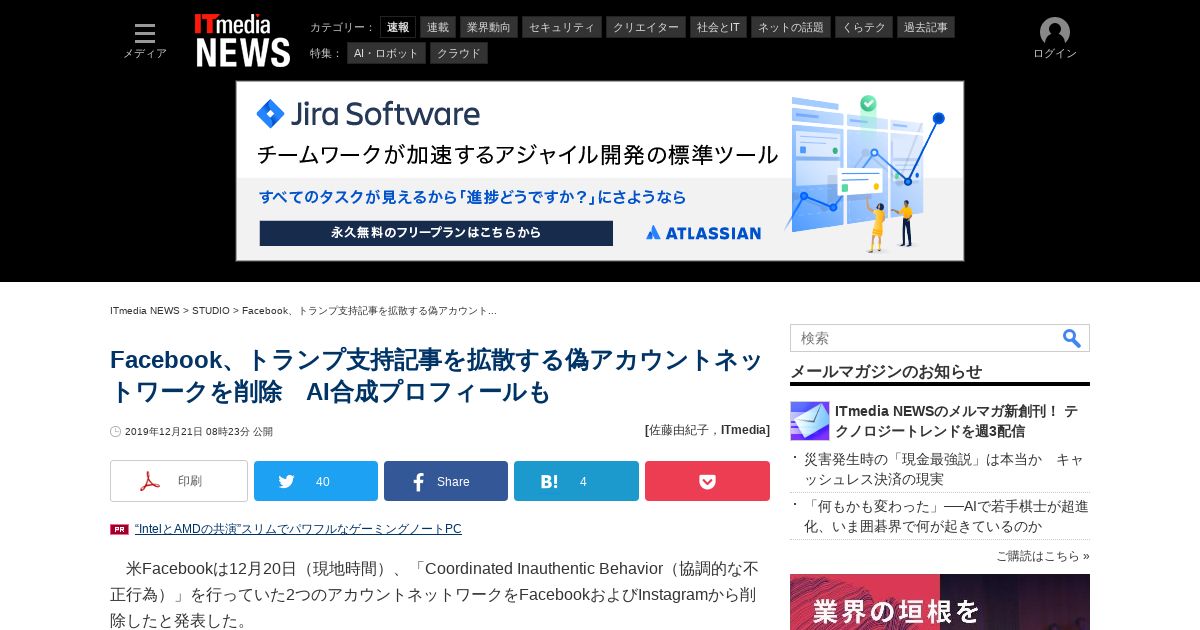Click the Jira Software logo in ad
The width and height of the screenshot is (1200, 630).
coord(368,114)
